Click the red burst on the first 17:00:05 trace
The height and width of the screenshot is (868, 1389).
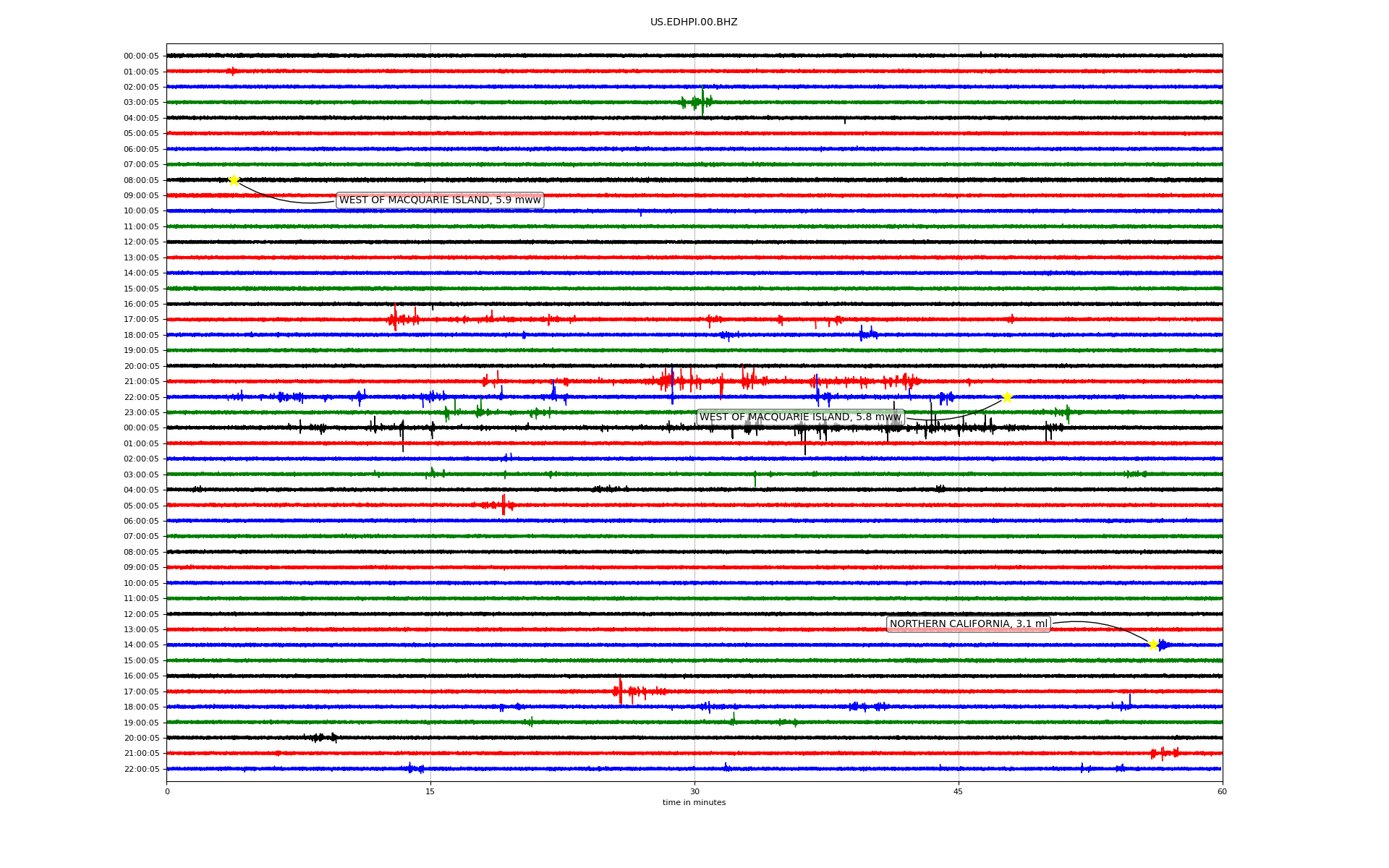(x=396, y=319)
